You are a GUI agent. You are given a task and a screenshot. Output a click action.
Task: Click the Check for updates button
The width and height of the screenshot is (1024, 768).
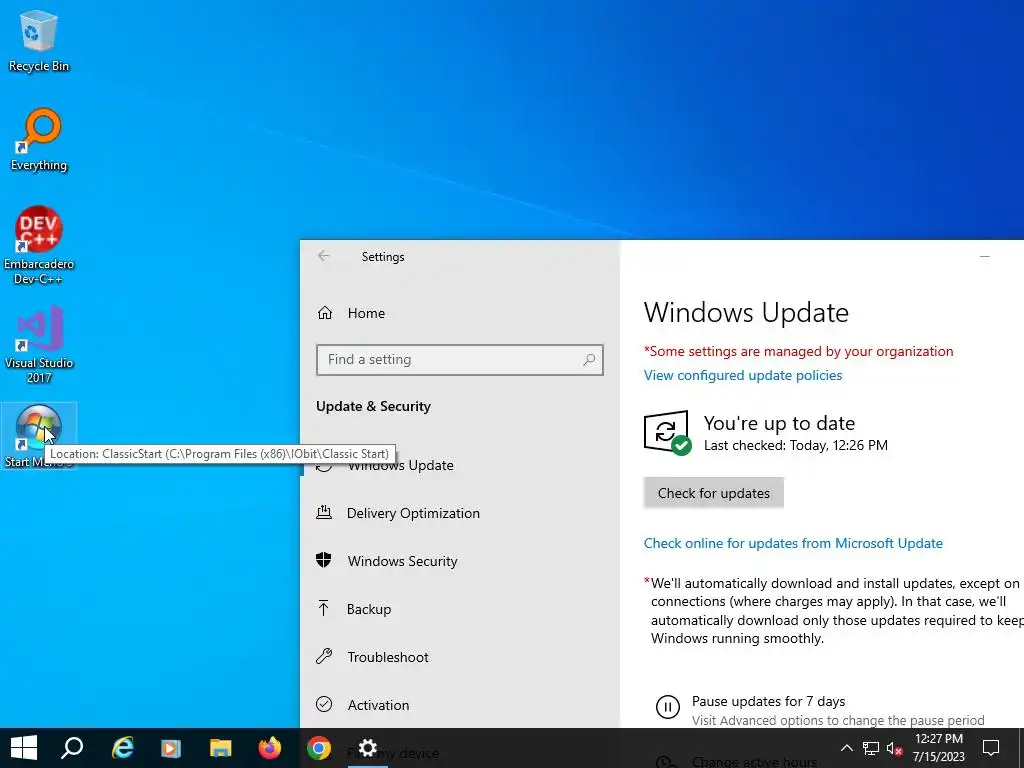[713, 493]
